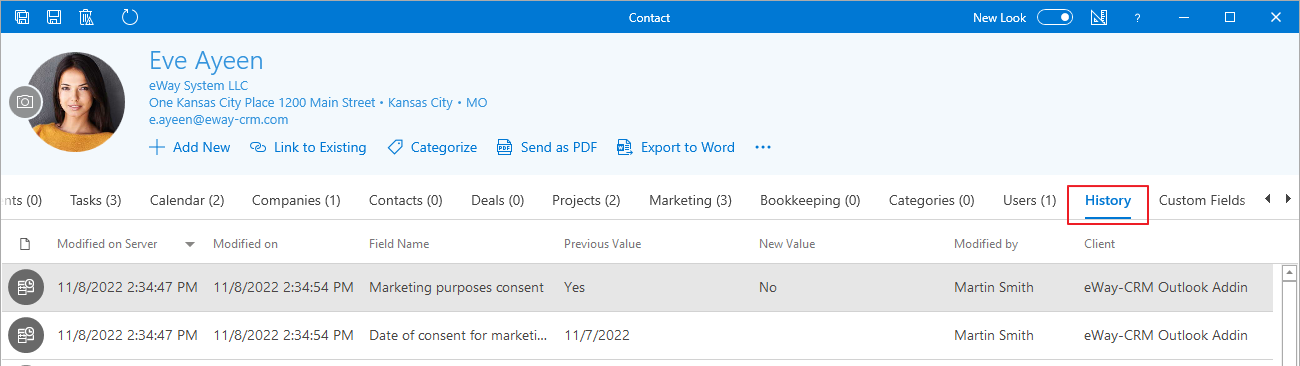Open the Kansas City address link
Image resolution: width=1300 pixels, height=366 pixels.
318,103
